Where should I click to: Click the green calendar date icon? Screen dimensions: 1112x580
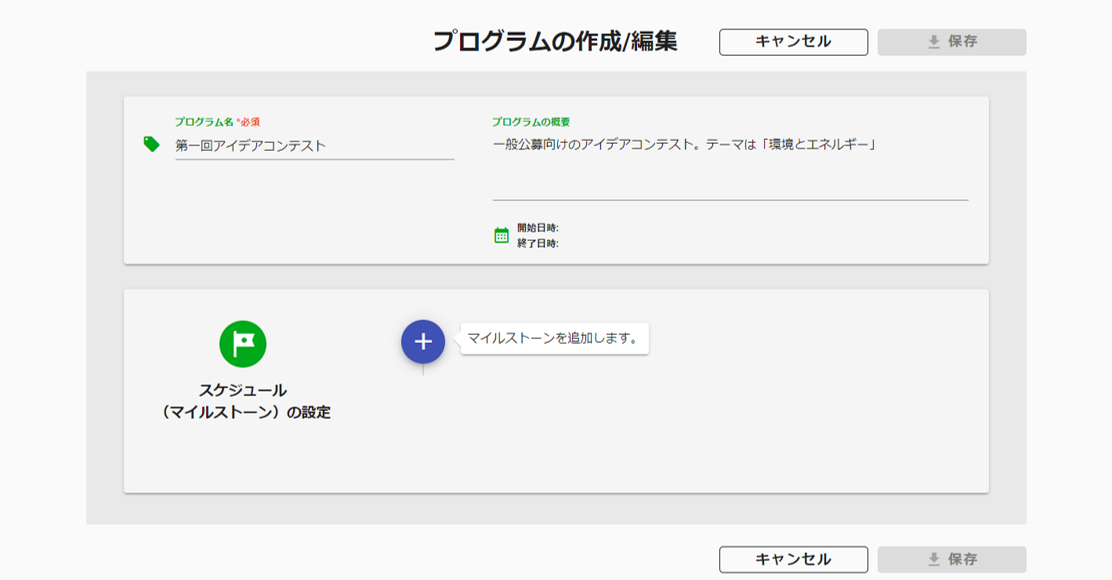[x=501, y=235]
